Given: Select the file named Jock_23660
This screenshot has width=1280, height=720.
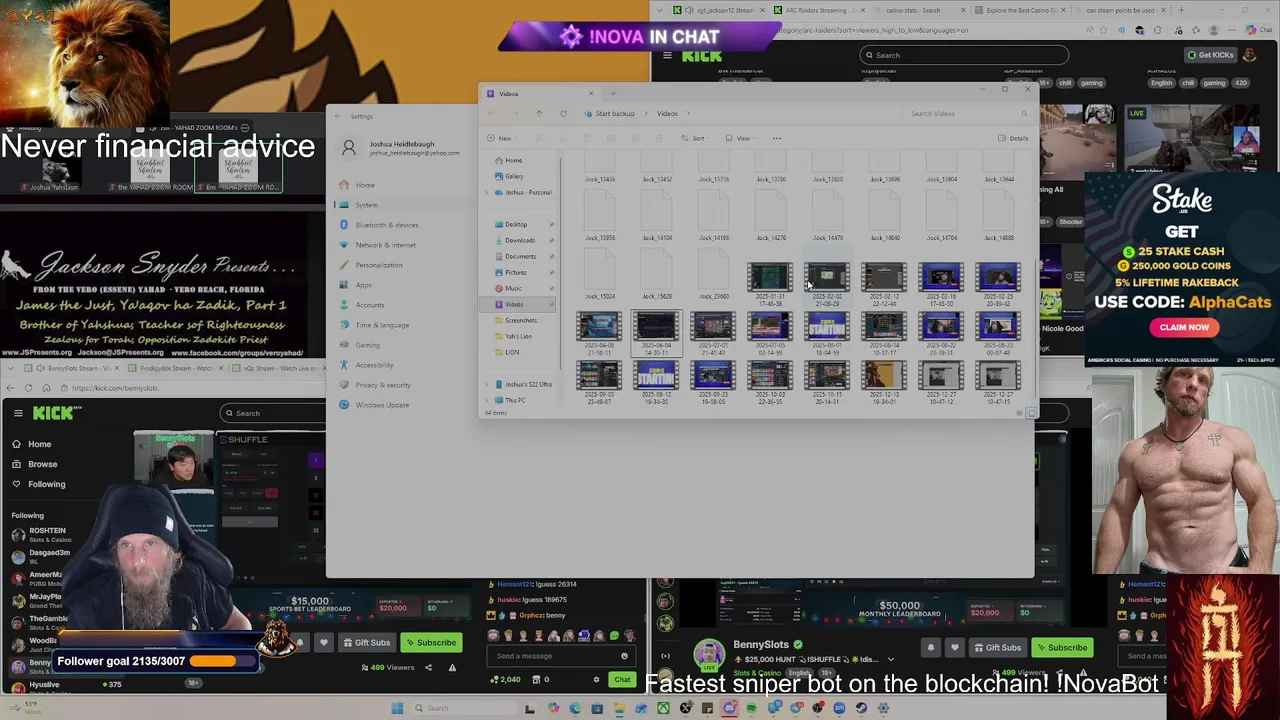Looking at the screenshot, I should [714, 275].
